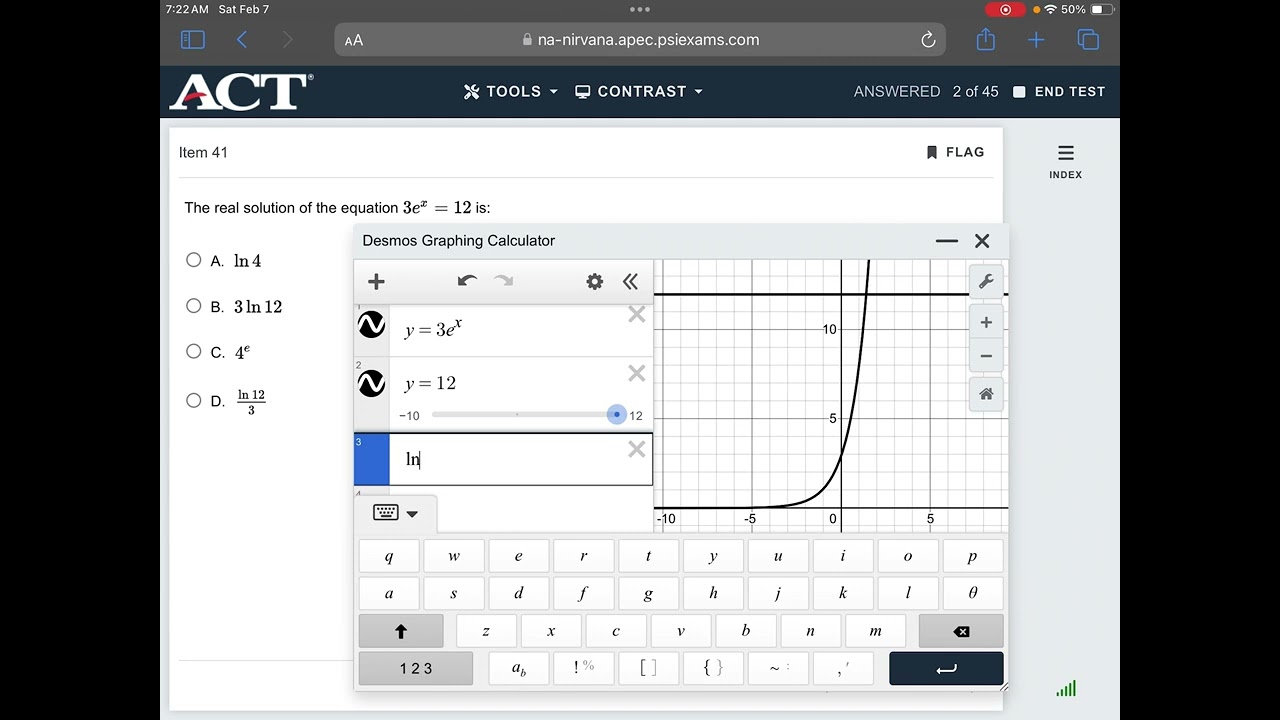Viewport: 1280px width, 720px height.
Task: Undo last Desmos action
Action: pyautogui.click(x=467, y=281)
